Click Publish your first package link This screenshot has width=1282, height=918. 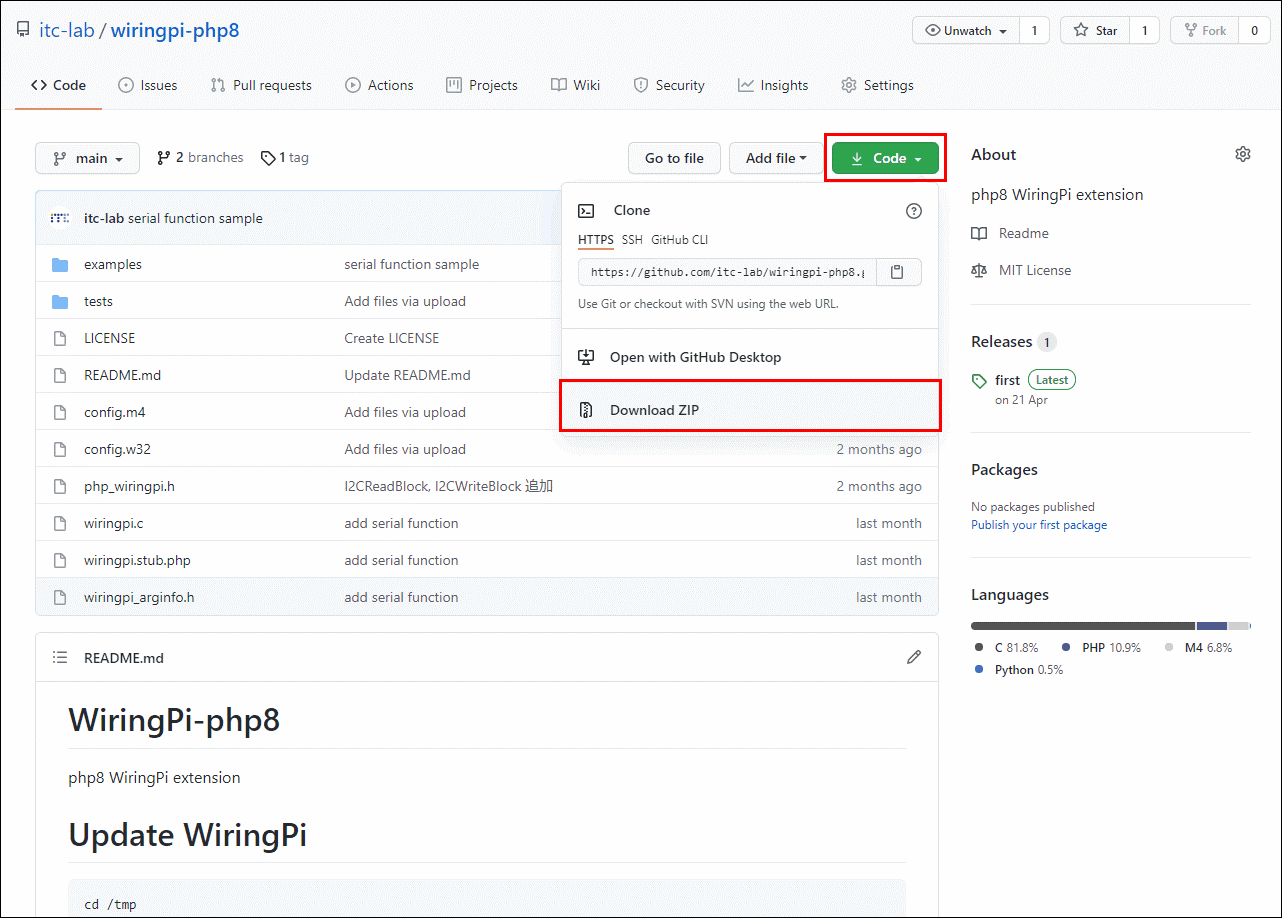1039,525
